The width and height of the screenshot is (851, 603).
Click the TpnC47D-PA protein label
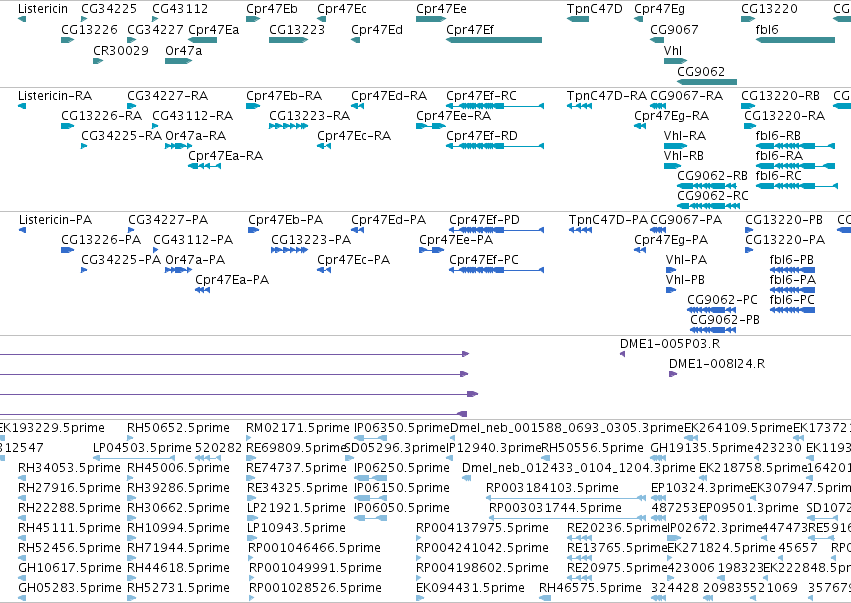tap(608, 220)
